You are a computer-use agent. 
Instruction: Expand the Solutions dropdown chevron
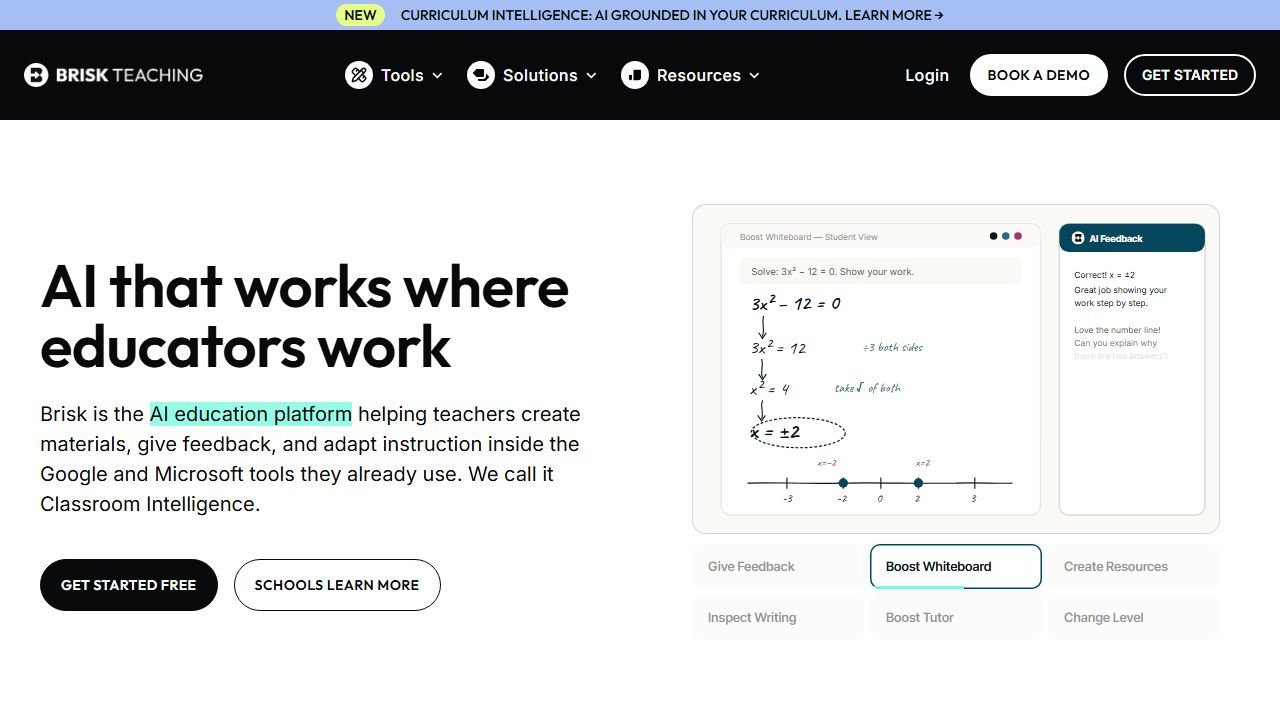[x=591, y=75]
